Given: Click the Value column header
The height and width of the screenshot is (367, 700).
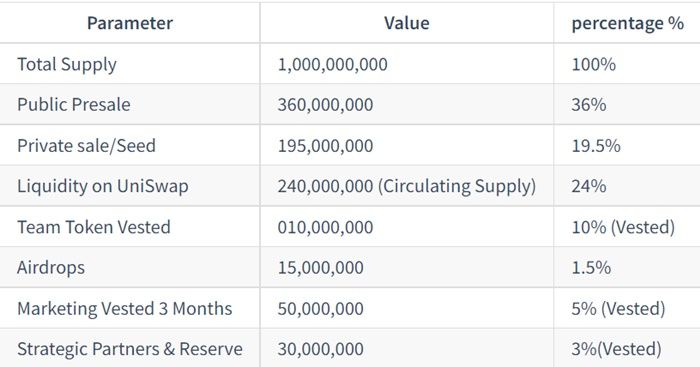Looking at the screenshot, I should point(407,23).
